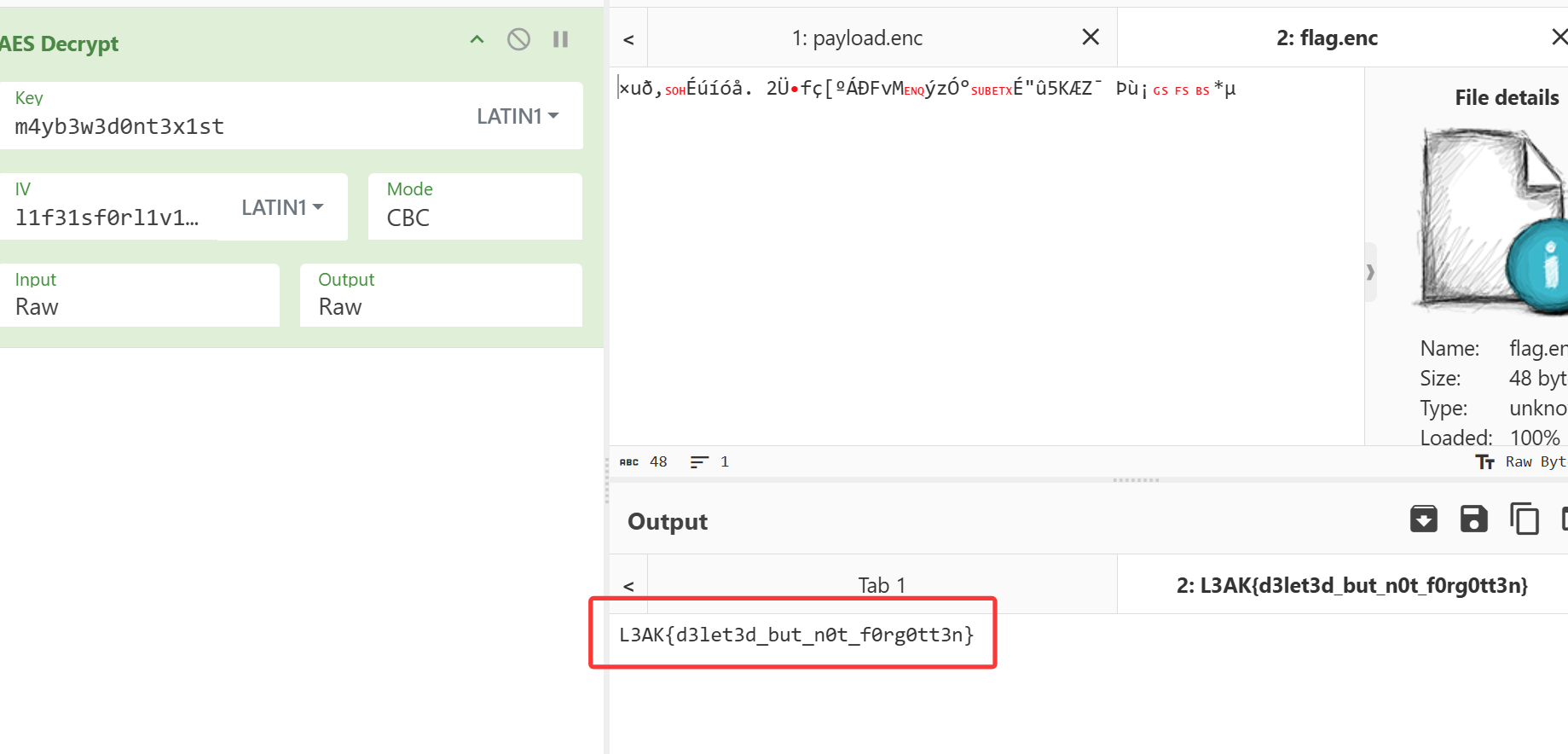Click save output to file icon
The image size is (1568, 754).
(1424, 519)
